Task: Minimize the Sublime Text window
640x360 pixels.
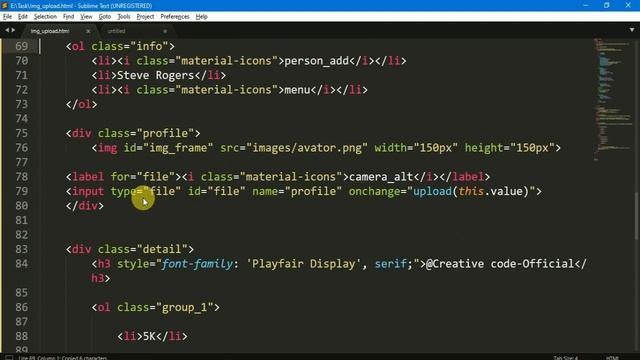Action: 586,5
